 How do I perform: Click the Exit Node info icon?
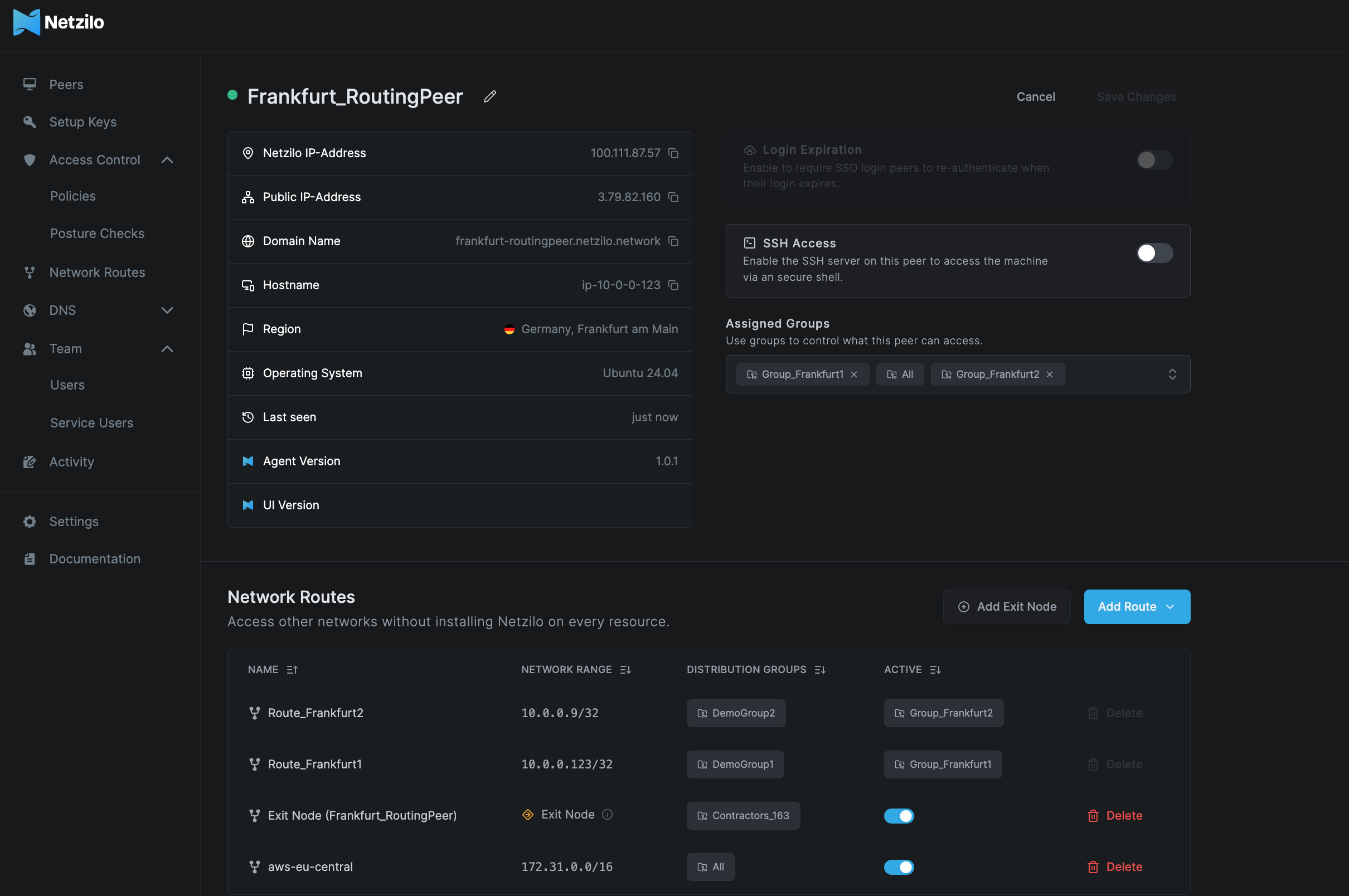(608, 814)
